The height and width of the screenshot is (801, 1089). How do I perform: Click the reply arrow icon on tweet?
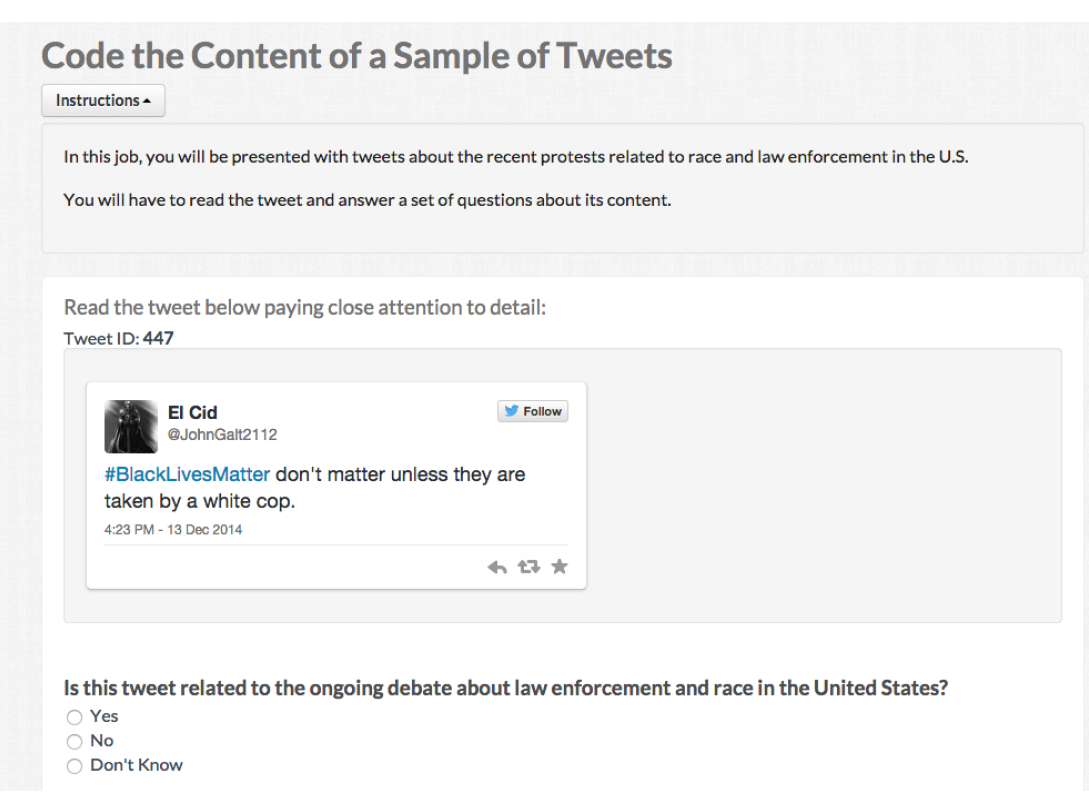(x=497, y=568)
